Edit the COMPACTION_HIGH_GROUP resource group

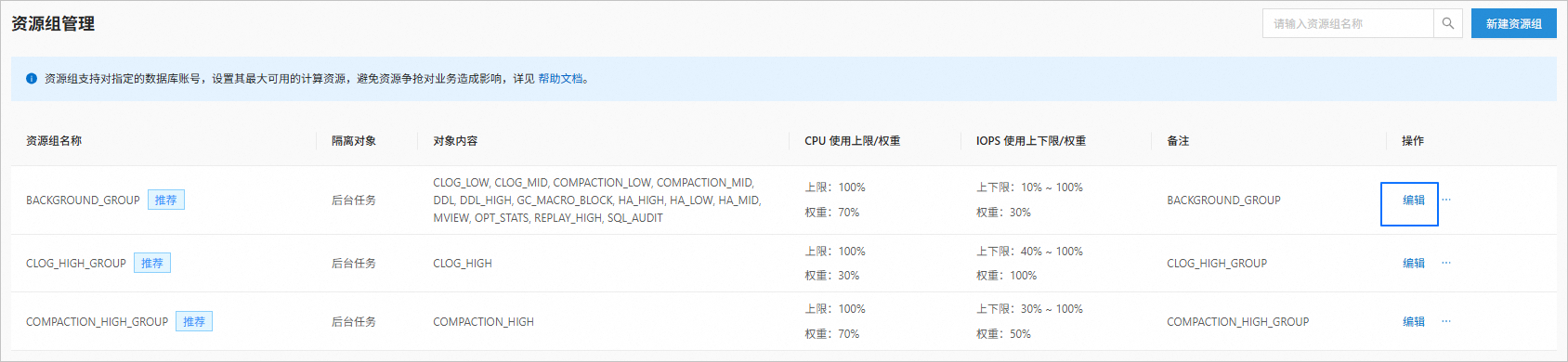pos(1414,321)
